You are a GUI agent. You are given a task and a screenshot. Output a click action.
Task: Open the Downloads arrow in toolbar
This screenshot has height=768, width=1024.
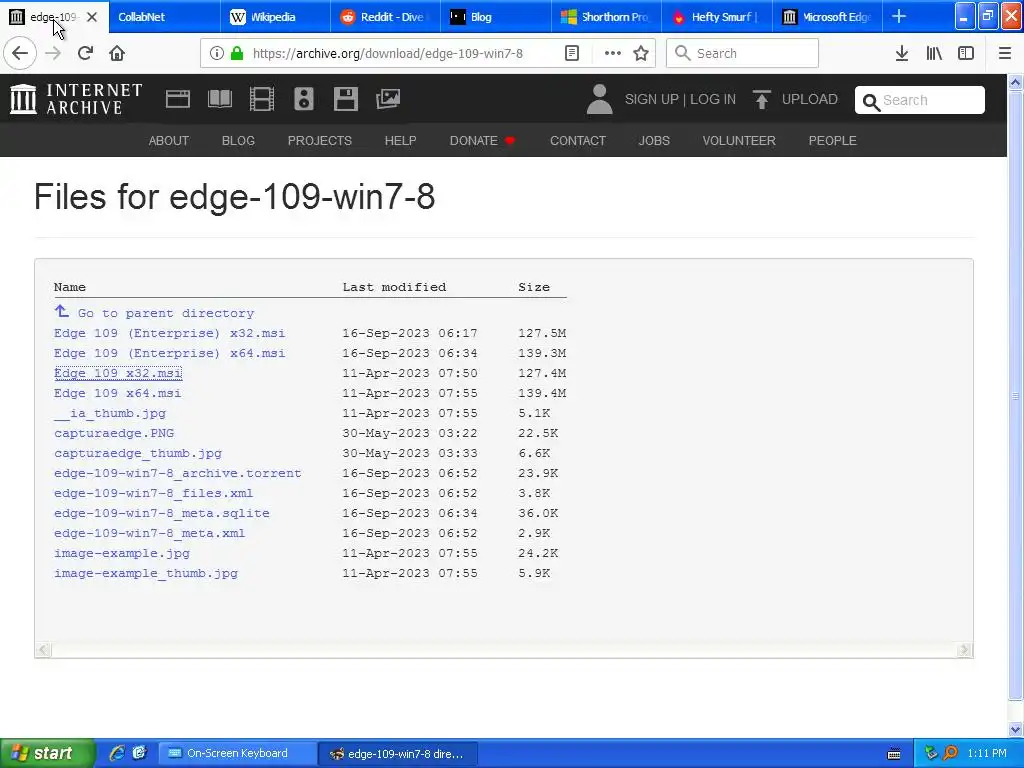coord(902,54)
